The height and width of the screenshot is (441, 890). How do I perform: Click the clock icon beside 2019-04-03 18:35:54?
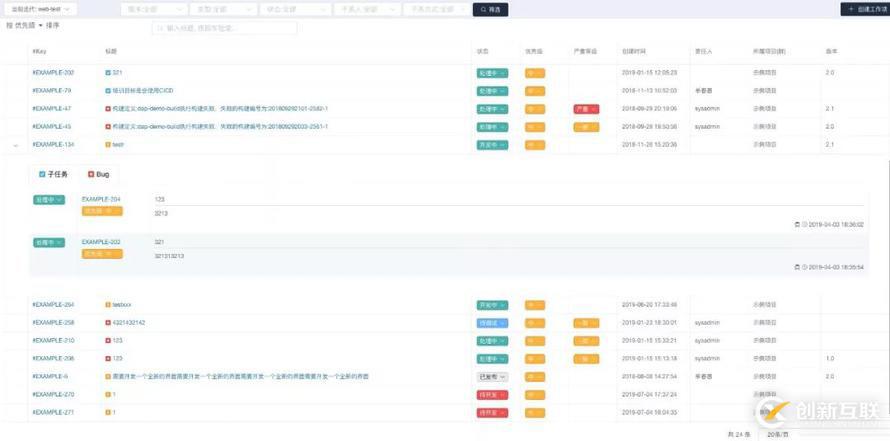click(804, 267)
